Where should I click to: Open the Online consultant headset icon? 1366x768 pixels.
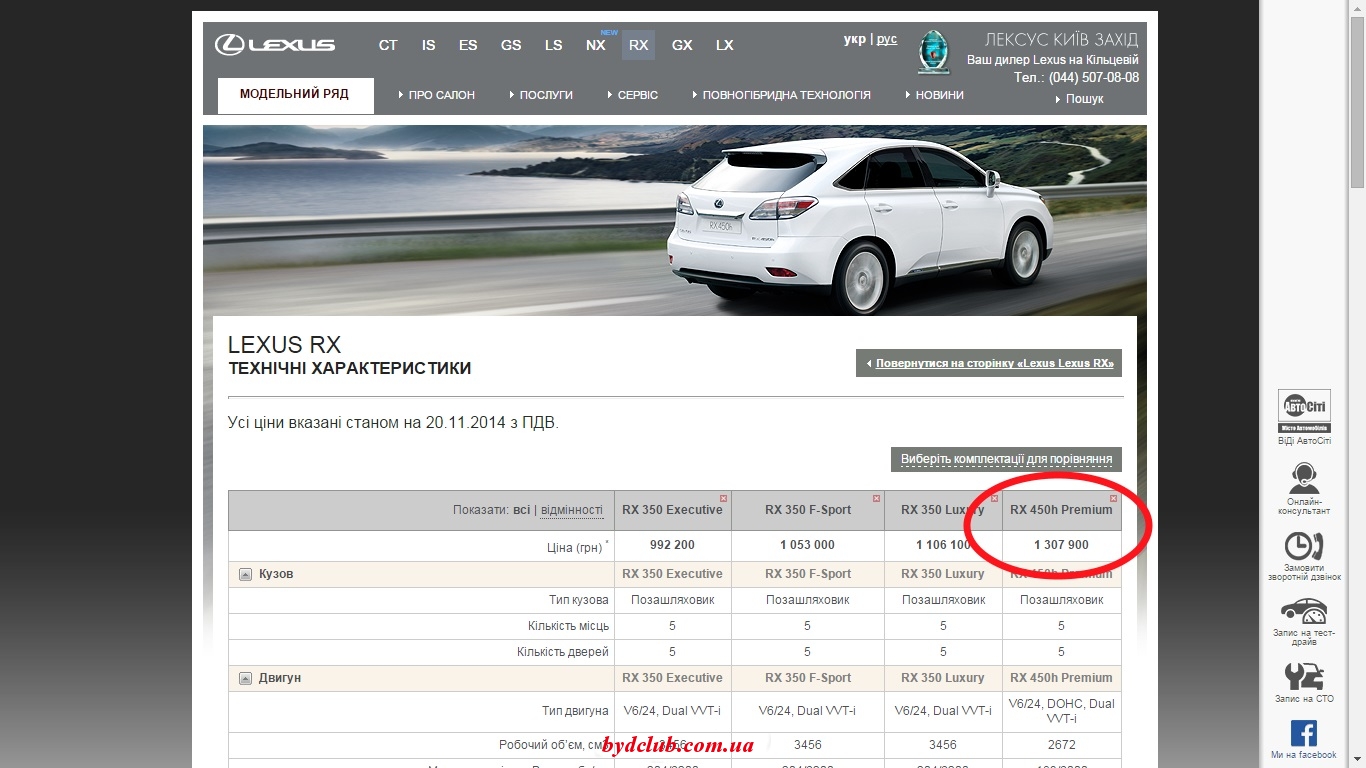tap(1304, 477)
